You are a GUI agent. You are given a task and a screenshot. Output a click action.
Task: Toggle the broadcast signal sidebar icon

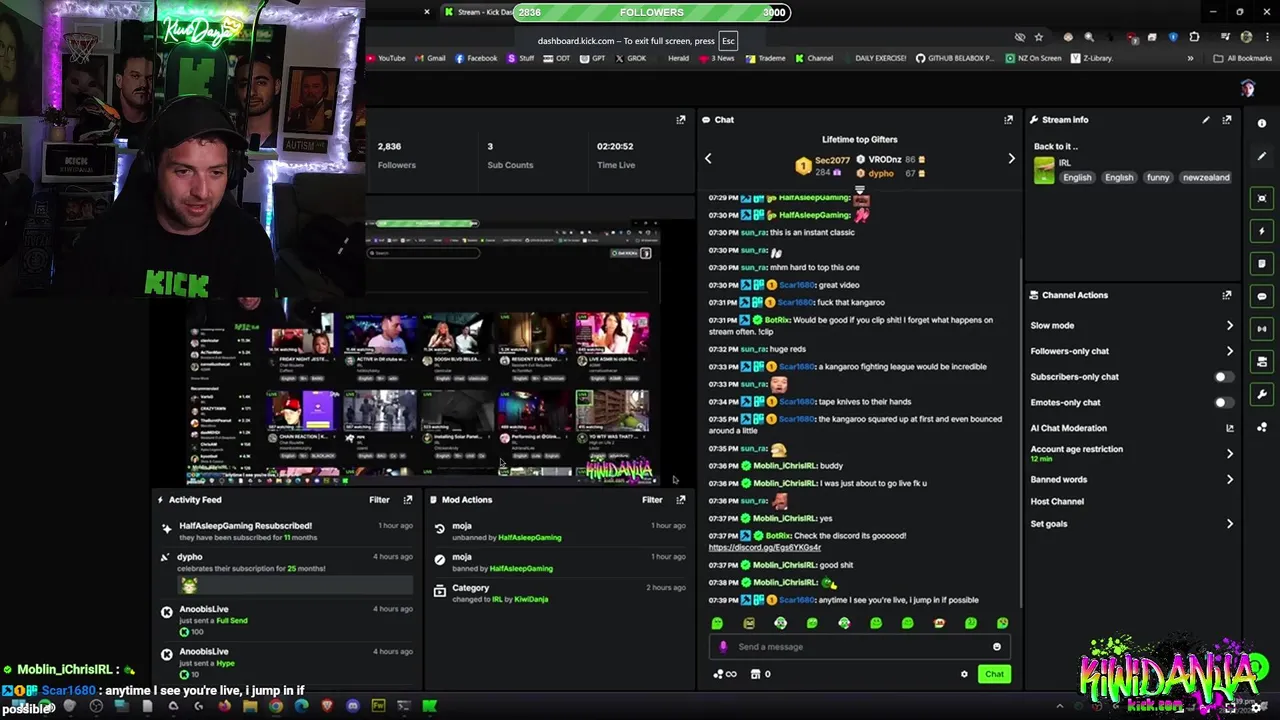click(1262, 329)
